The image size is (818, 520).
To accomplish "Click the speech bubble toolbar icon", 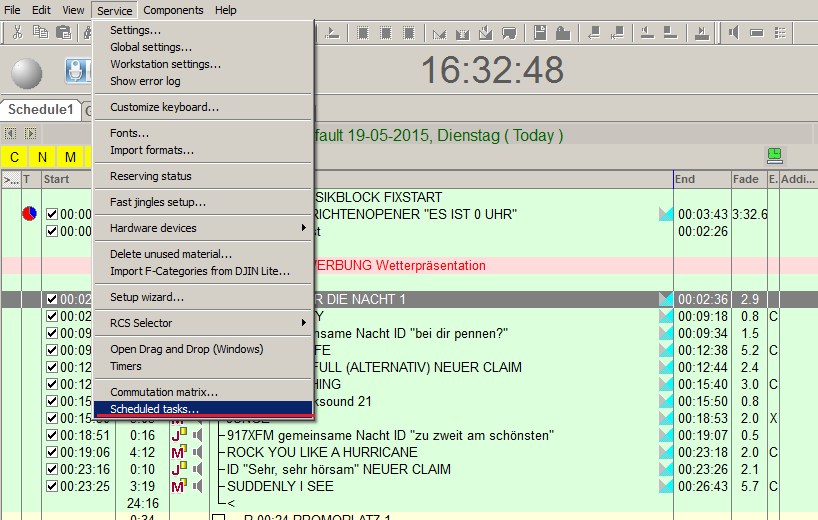I will pos(509,33).
